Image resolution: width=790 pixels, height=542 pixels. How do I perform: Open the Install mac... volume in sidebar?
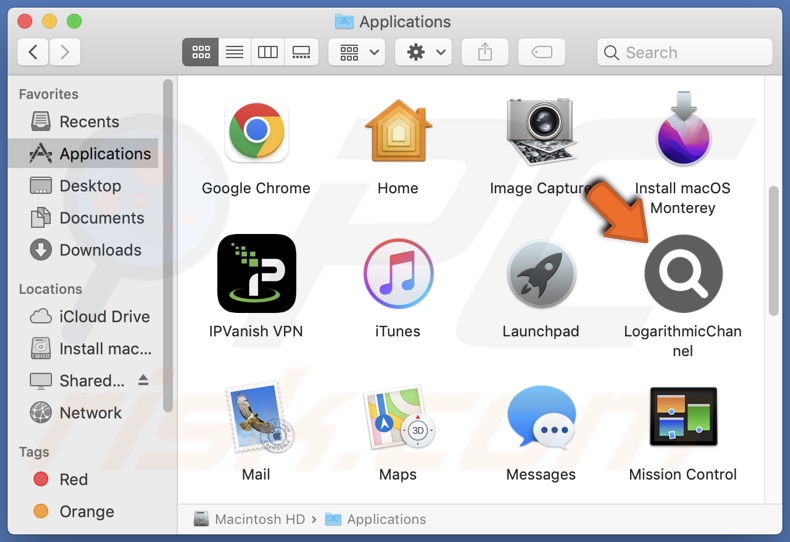(x=83, y=349)
